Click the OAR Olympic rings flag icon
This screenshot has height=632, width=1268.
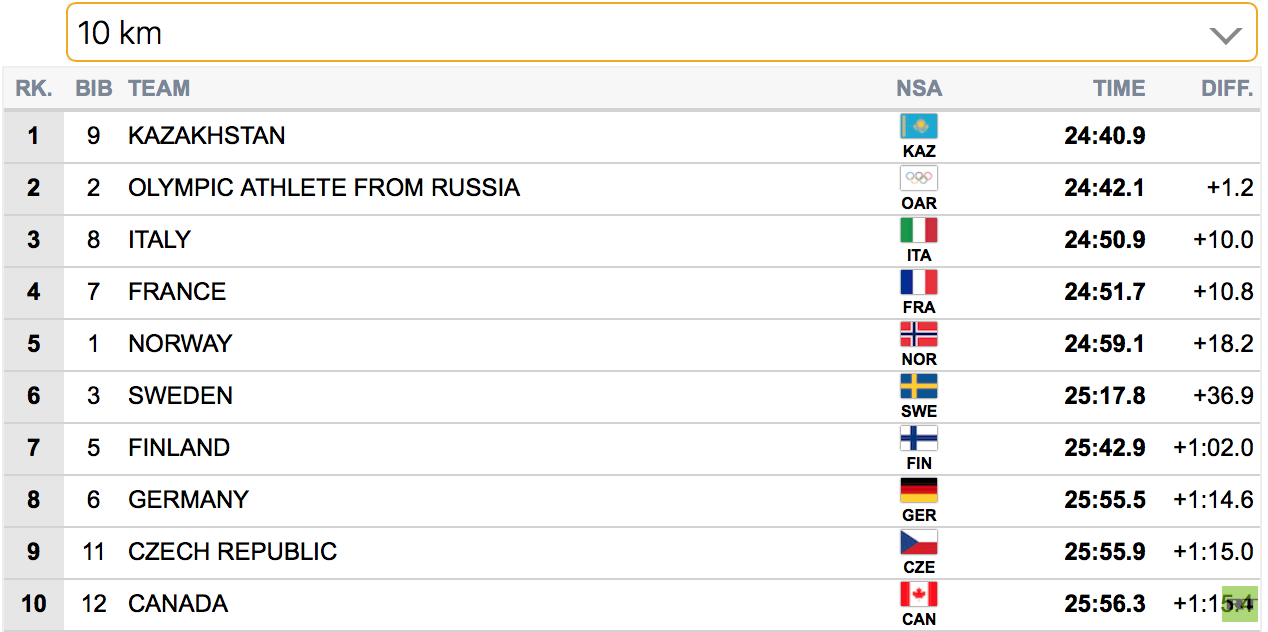919,179
